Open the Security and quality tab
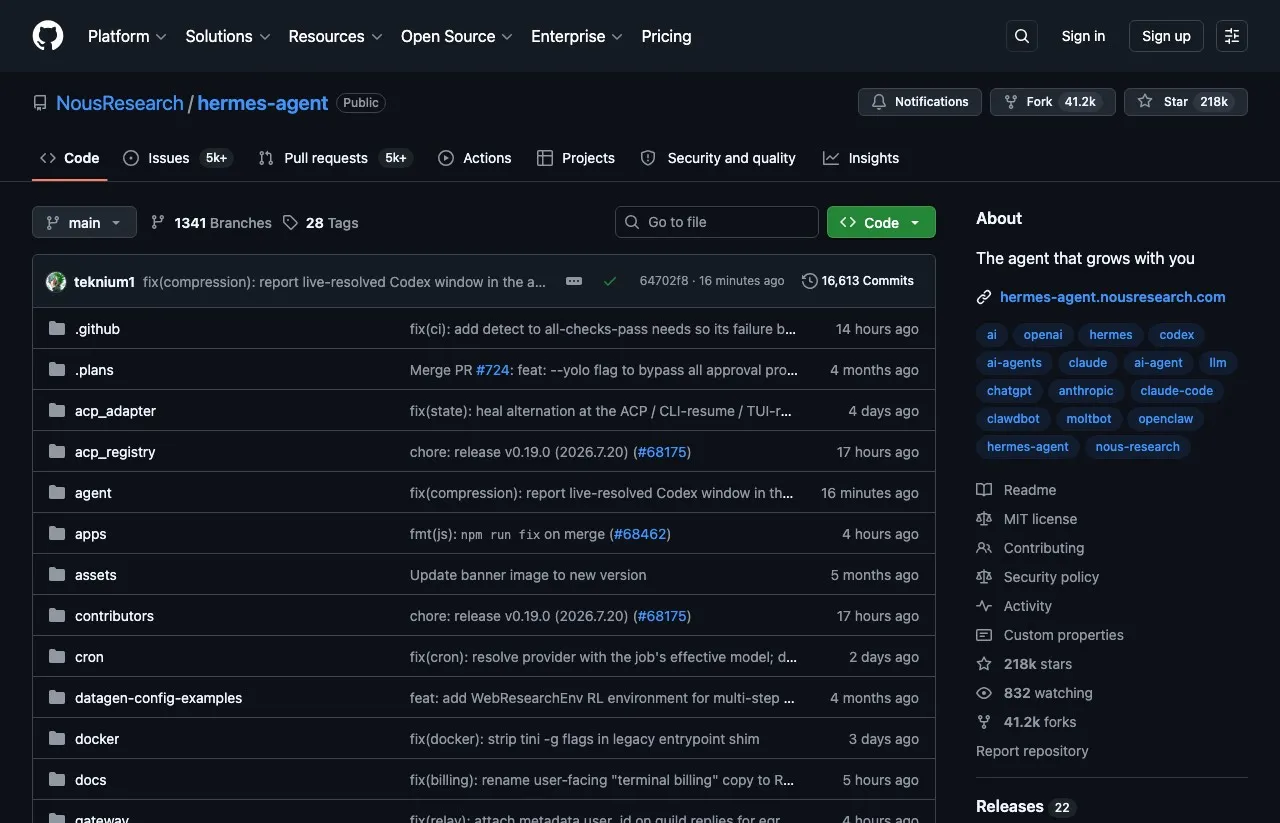This screenshot has height=823, width=1280. [718, 158]
